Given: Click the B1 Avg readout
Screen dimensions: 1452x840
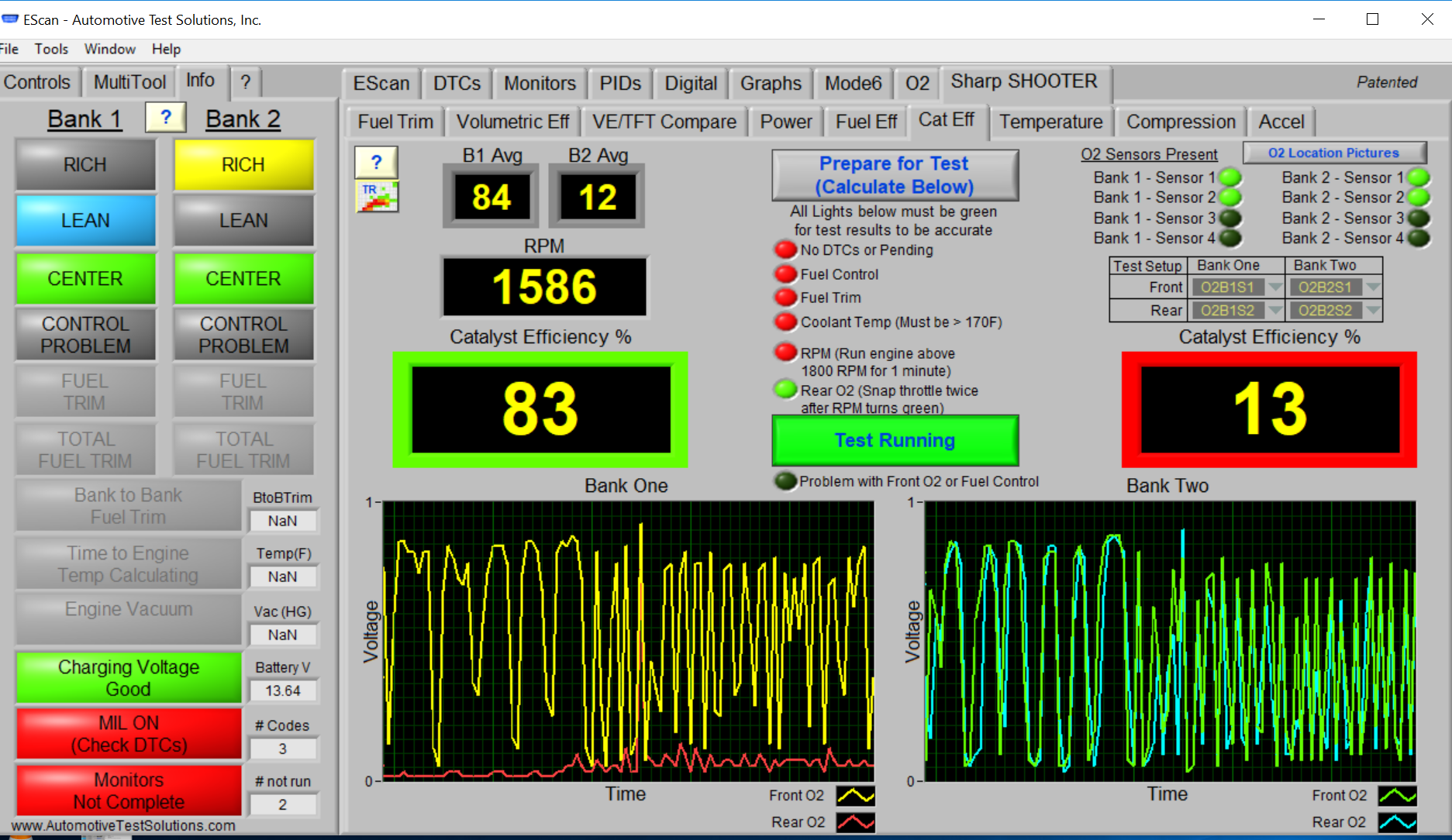Looking at the screenshot, I should point(491,197).
